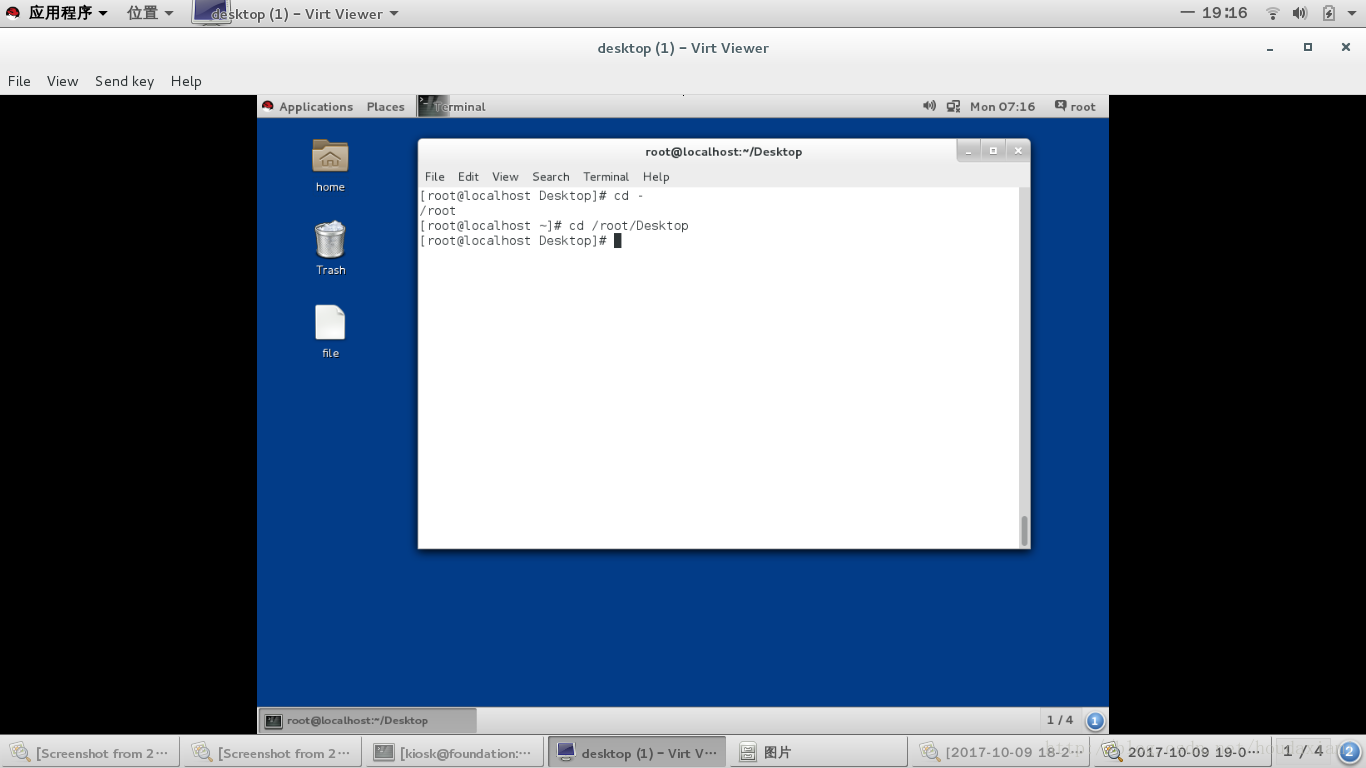Click the host clock showing 19:16
This screenshot has height=768, width=1366.
(1224, 13)
